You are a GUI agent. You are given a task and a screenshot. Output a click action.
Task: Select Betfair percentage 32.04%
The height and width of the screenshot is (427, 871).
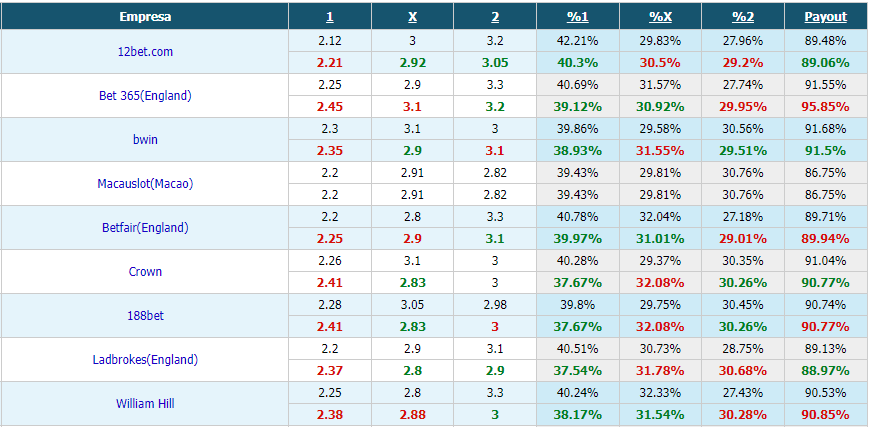(660, 217)
